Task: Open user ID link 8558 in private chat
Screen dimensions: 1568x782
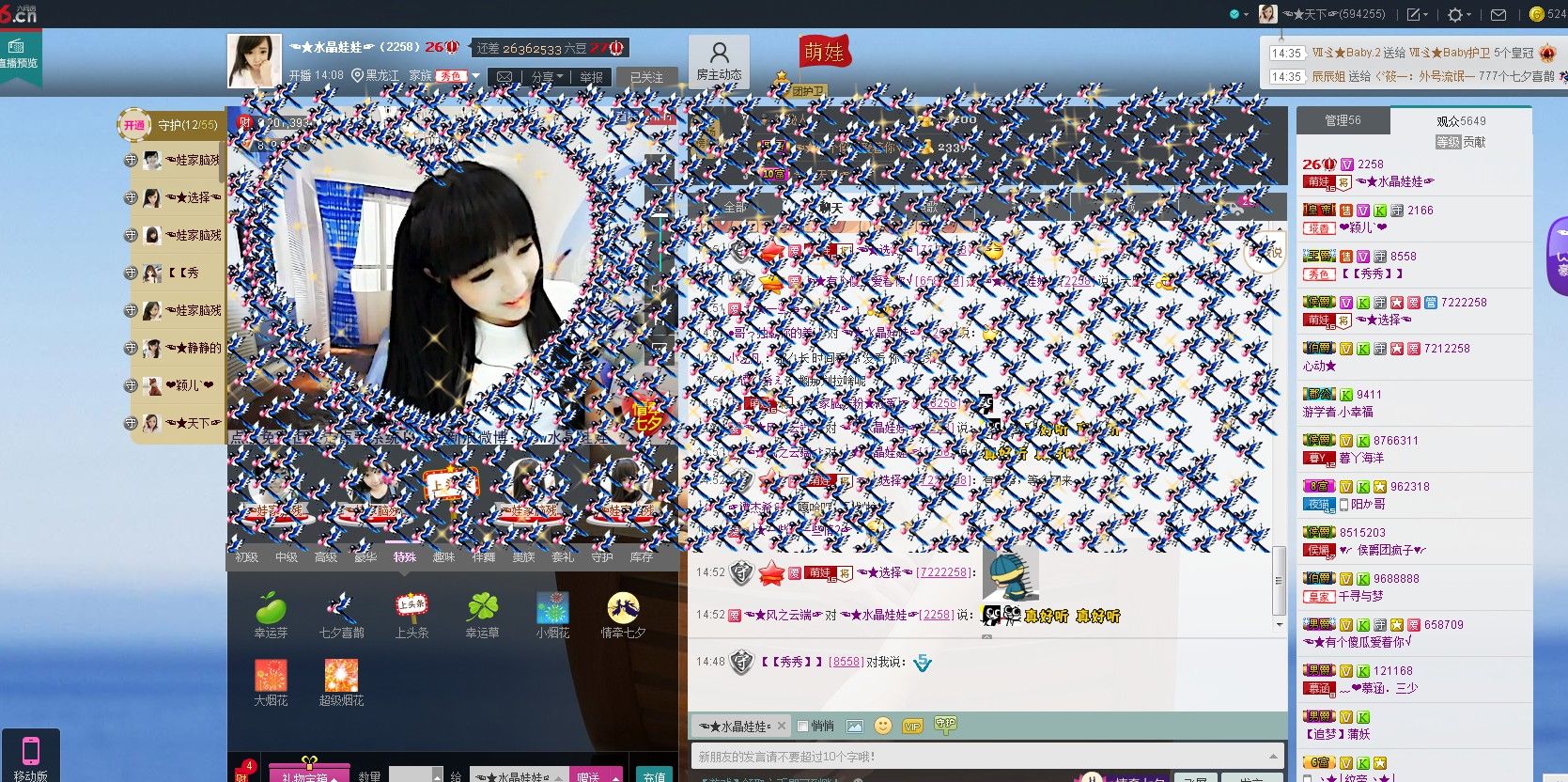Action: click(x=846, y=662)
